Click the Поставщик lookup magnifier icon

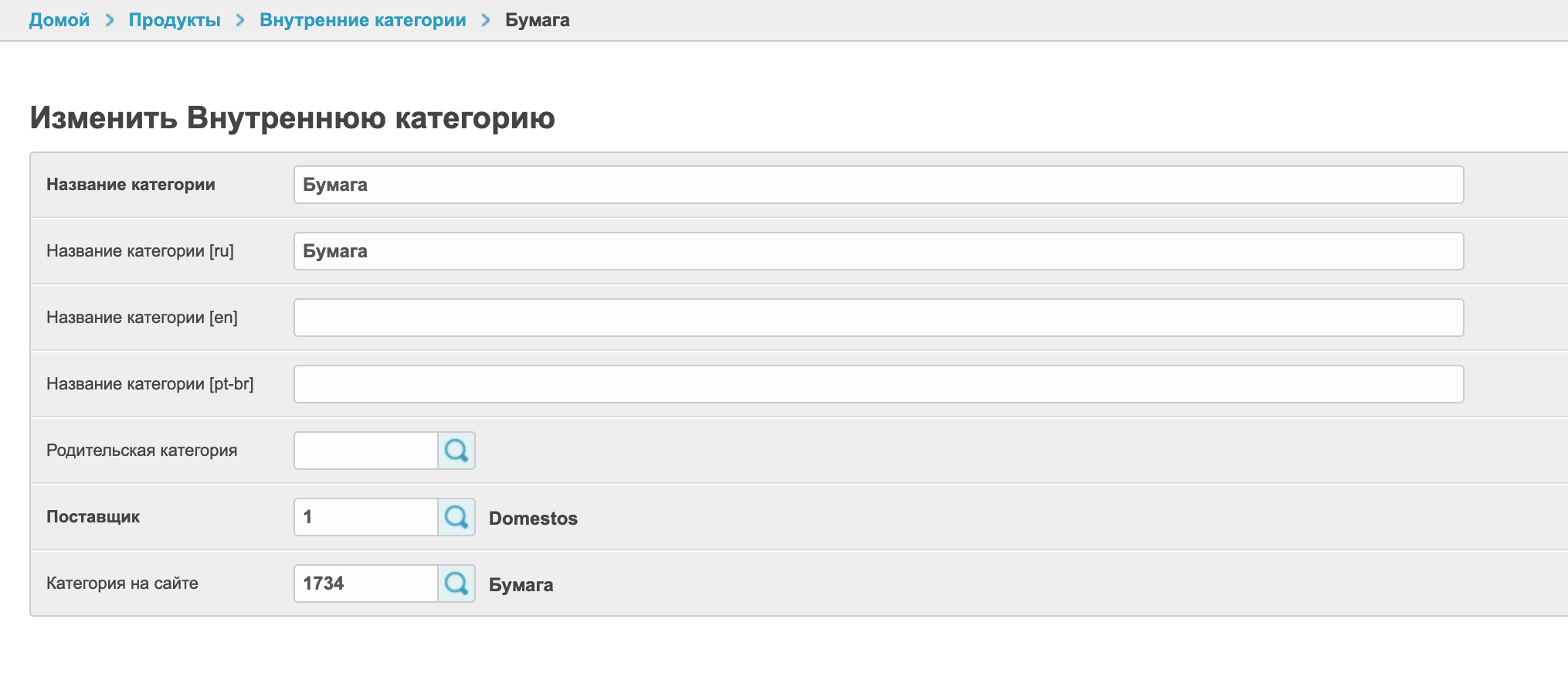coord(456,517)
